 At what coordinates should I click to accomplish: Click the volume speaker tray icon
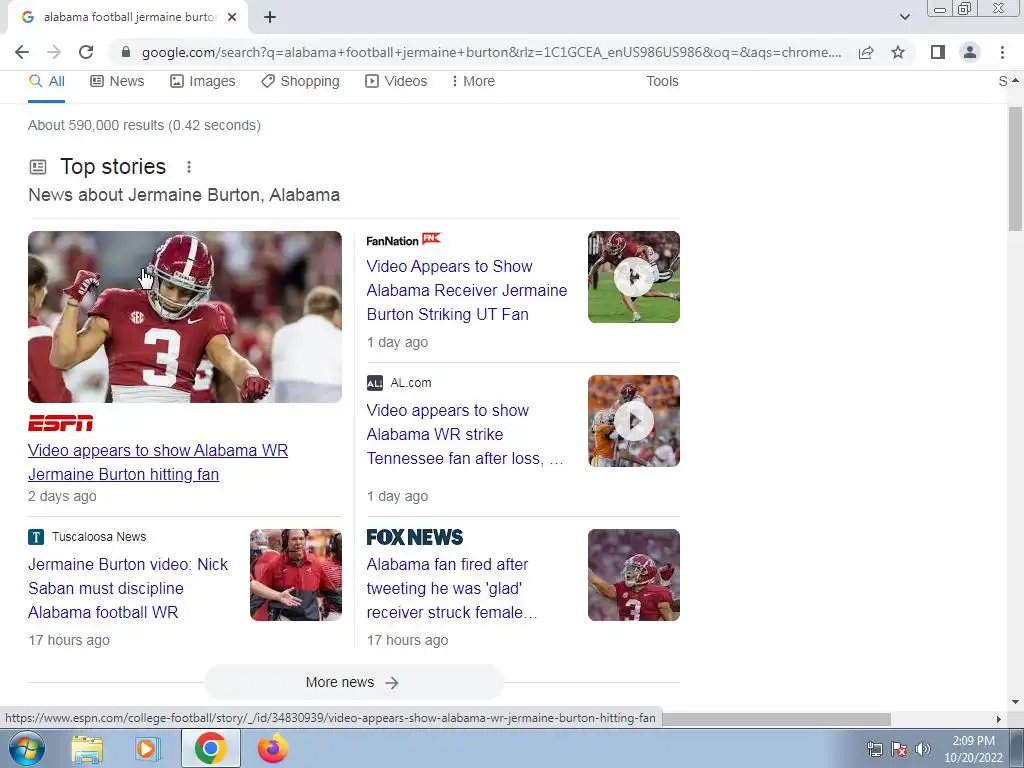[x=922, y=749]
